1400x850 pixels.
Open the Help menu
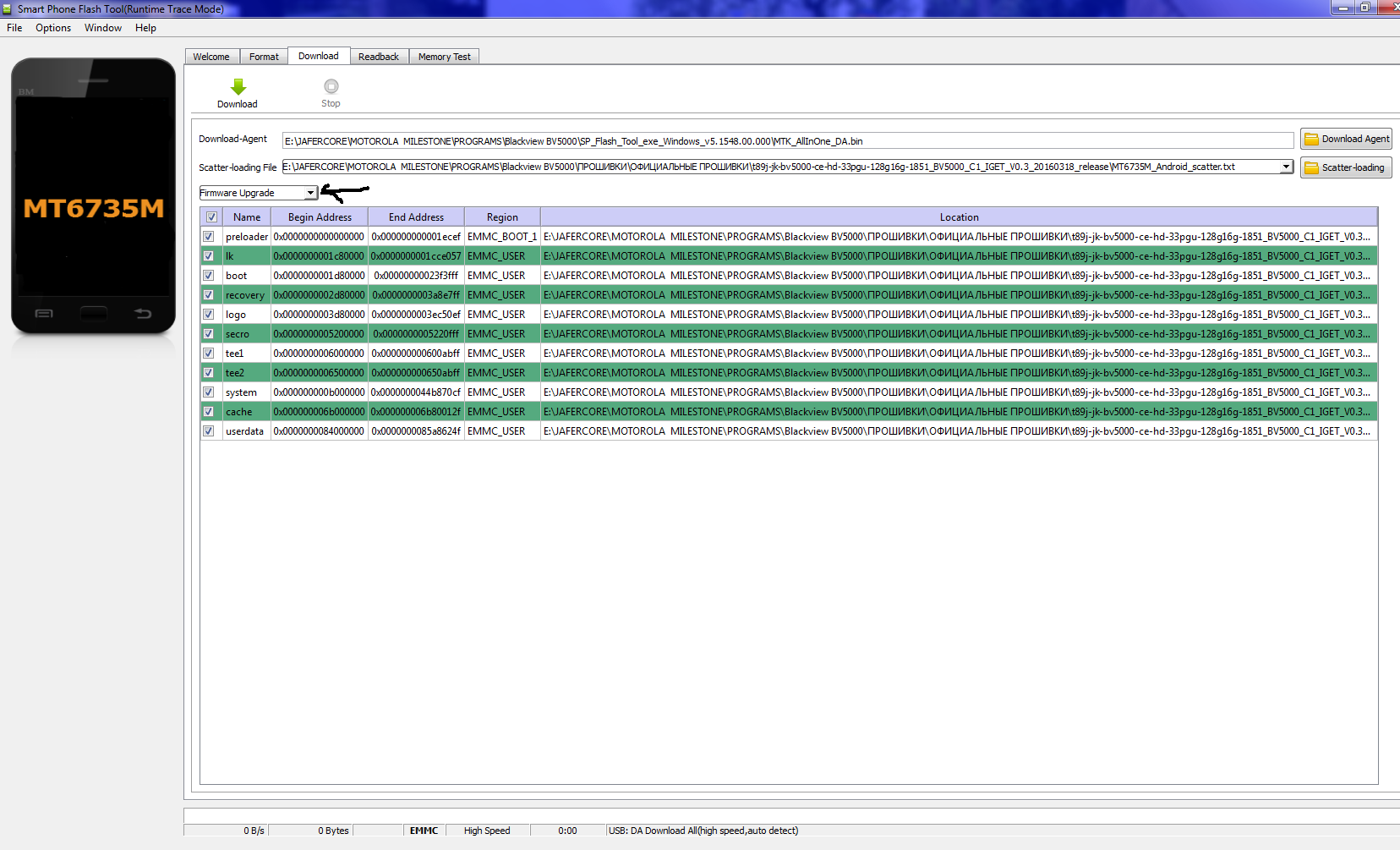(x=145, y=28)
